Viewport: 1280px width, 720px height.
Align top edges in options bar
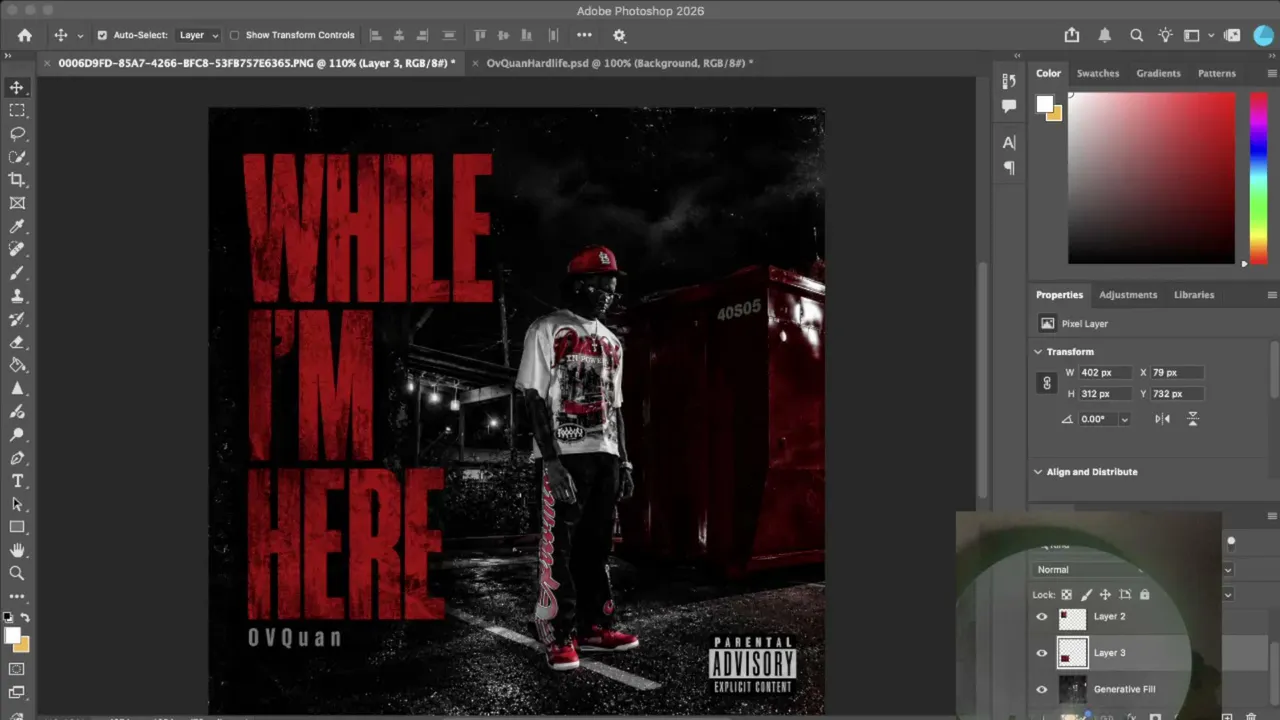480,35
